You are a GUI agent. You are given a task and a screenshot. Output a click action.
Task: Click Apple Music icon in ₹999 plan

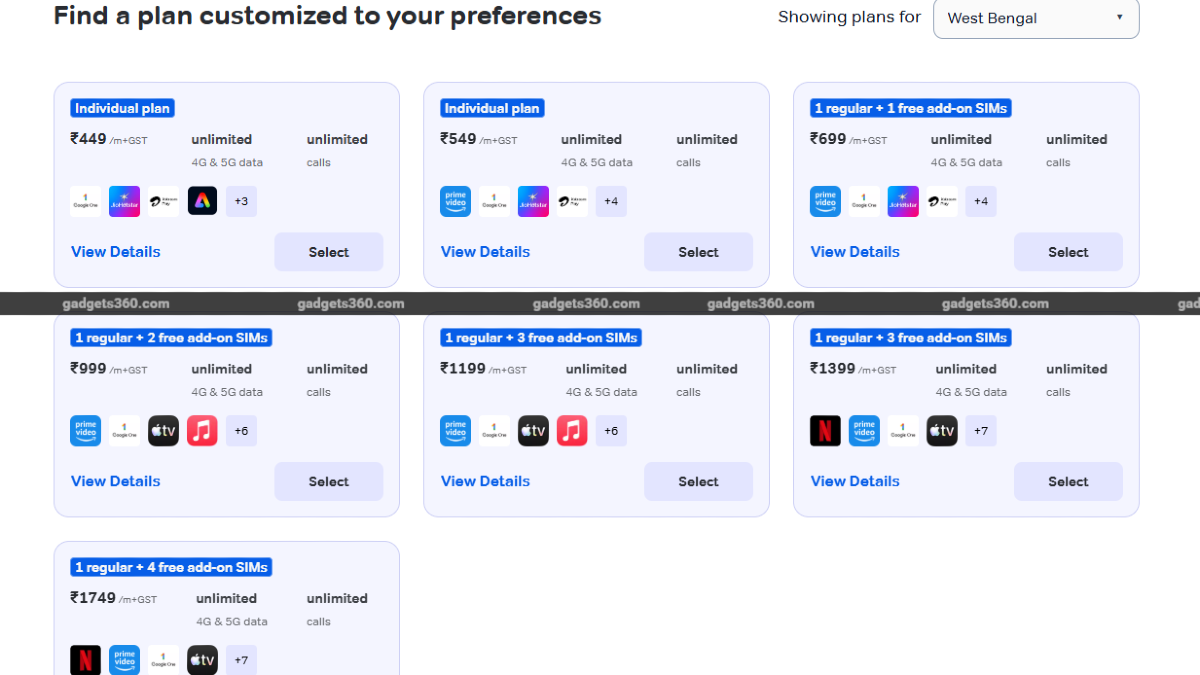[202, 431]
